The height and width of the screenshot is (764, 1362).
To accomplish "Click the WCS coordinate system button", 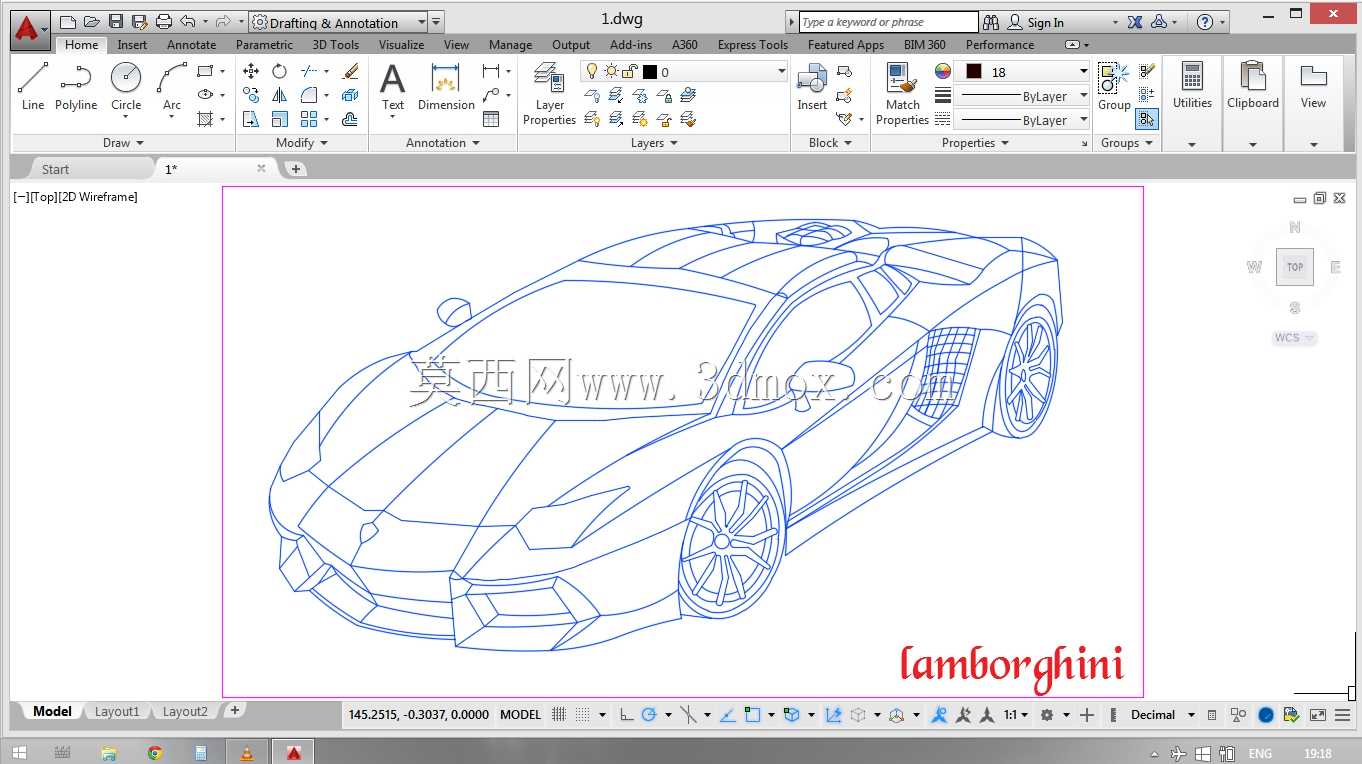I will click(1294, 338).
